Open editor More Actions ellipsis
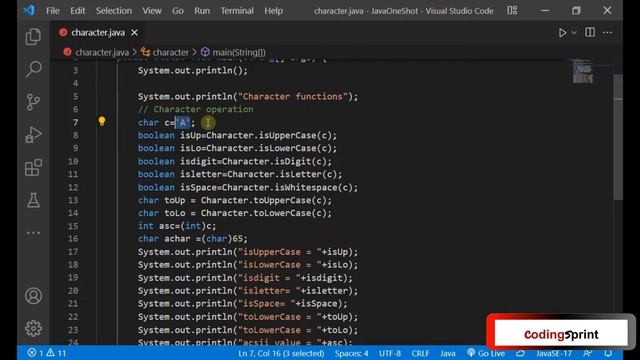 coord(607,33)
